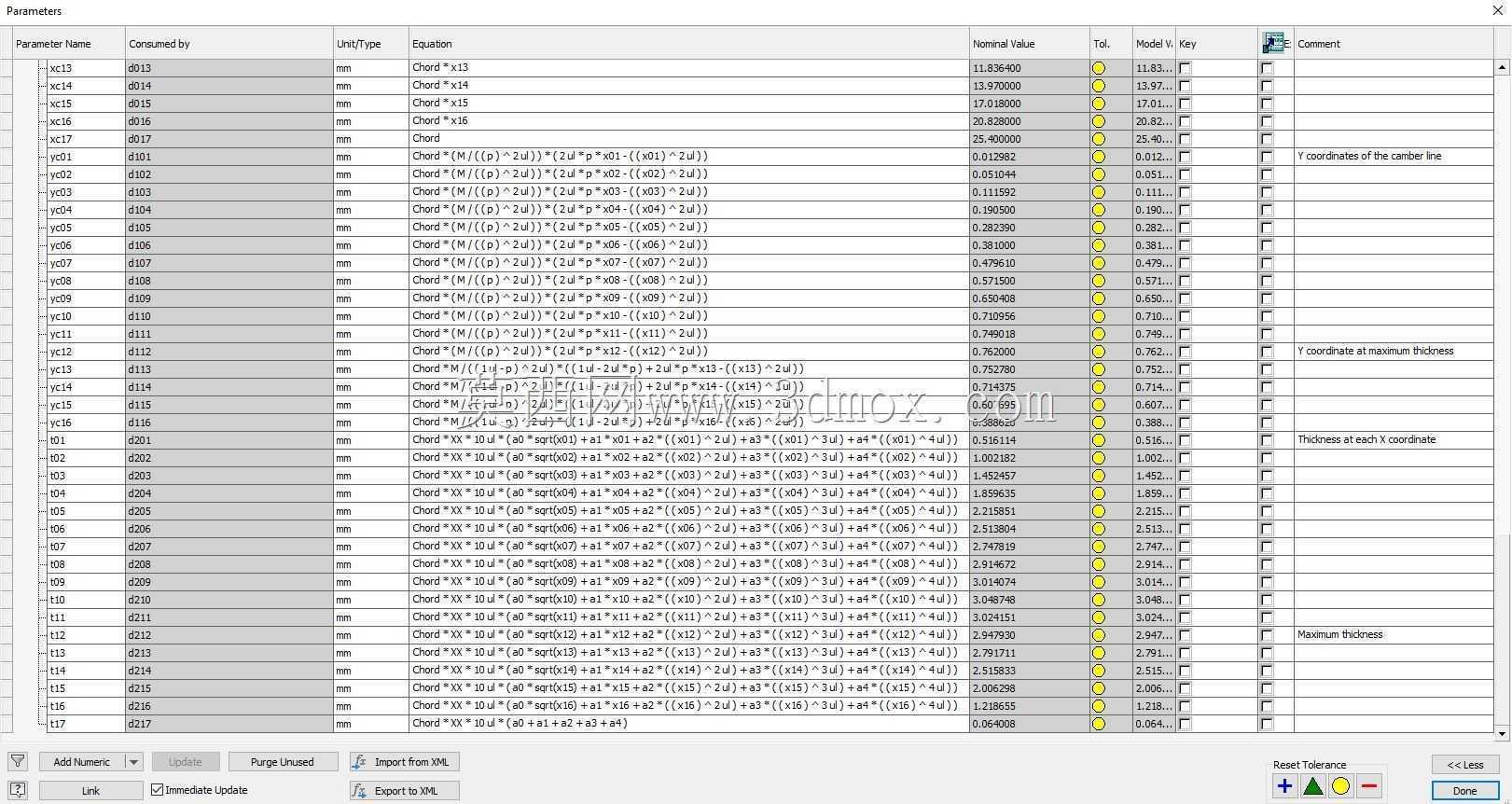Collapse dialog with the Less button
1512x804 pixels.
(1464, 765)
